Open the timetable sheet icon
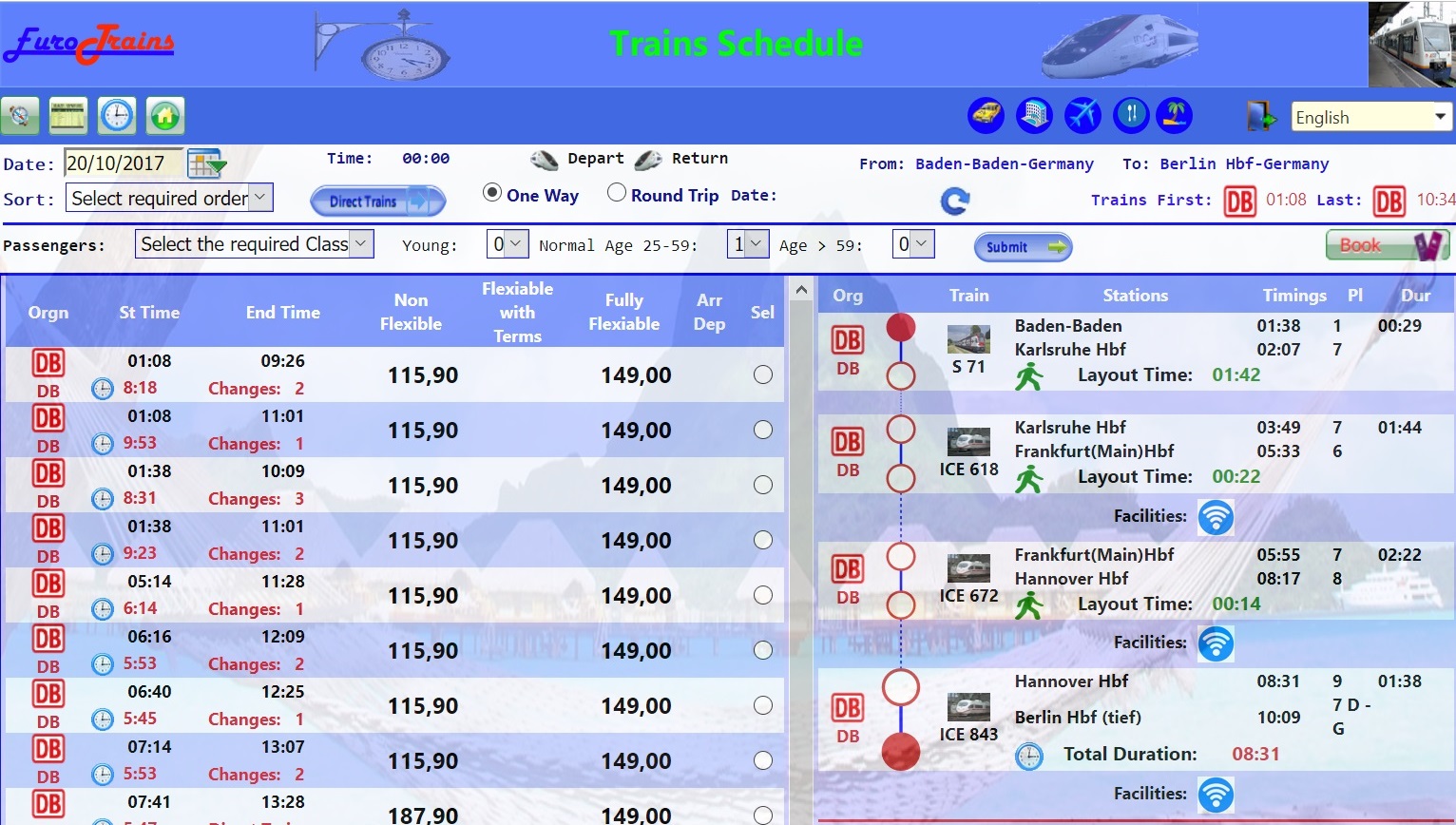This screenshot has height=825, width=1456. coord(68,117)
